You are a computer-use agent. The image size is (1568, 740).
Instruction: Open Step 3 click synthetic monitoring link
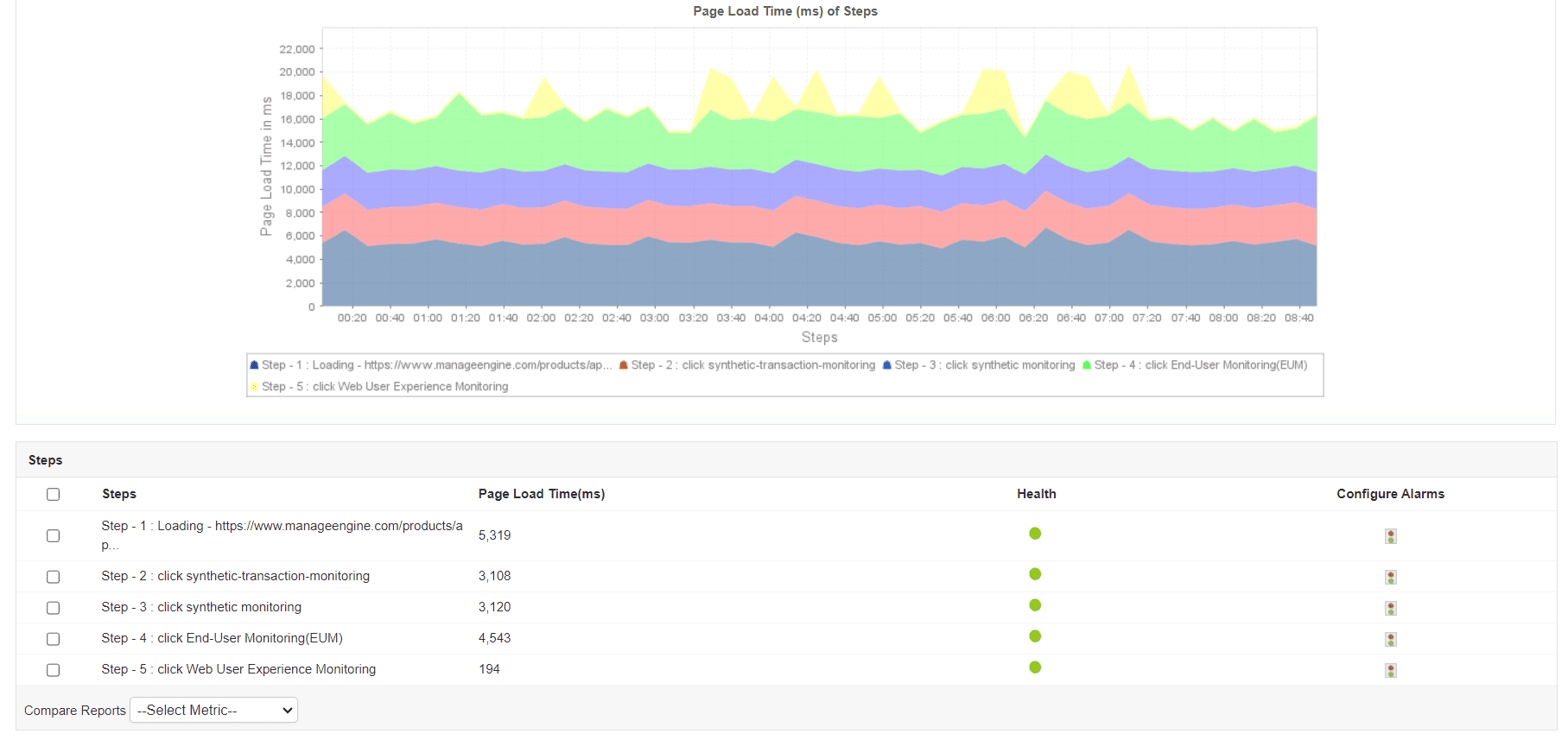pyautogui.click(x=201, y=607)
